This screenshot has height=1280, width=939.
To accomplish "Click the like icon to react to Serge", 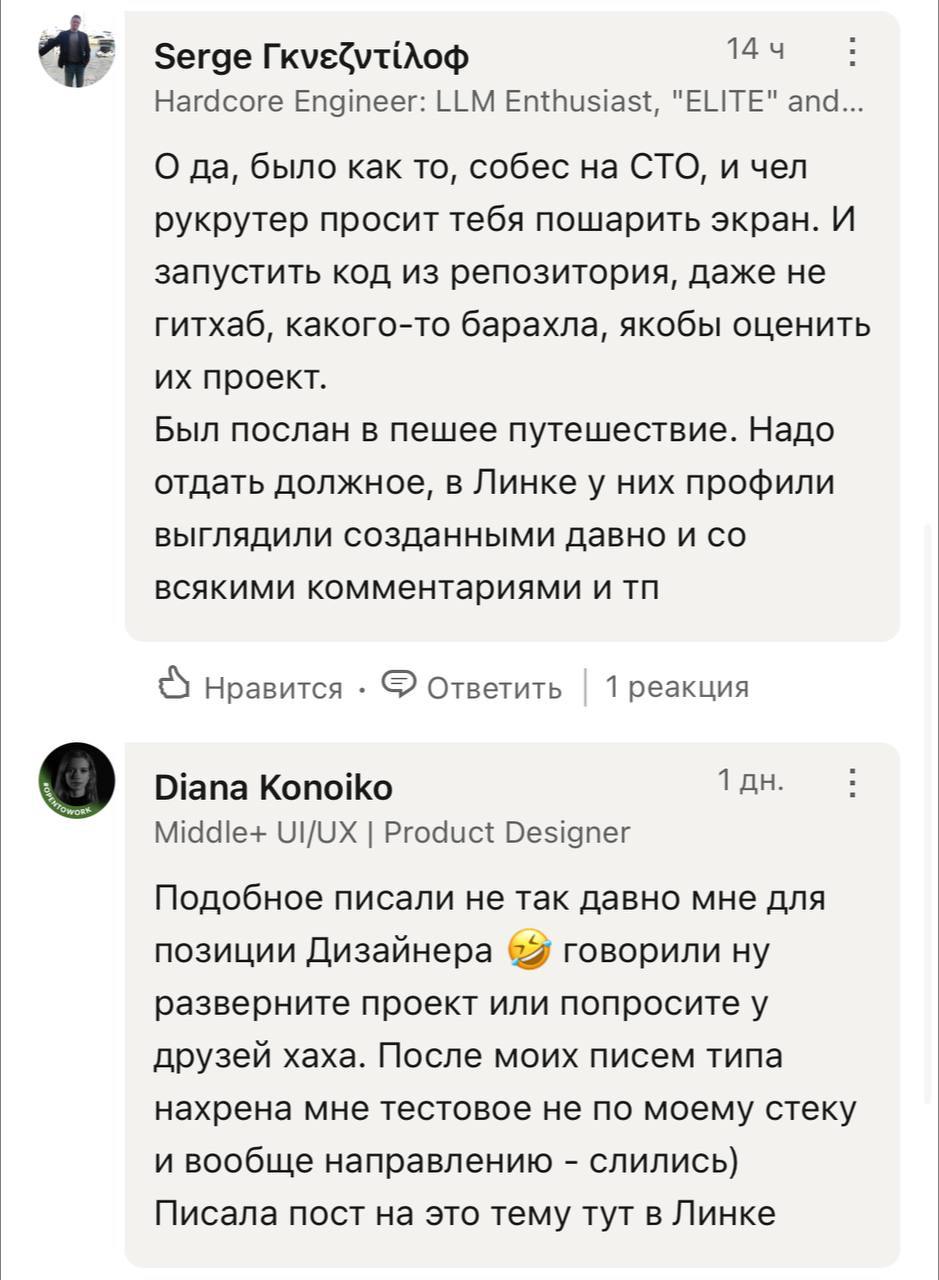I will coord(176,686).
